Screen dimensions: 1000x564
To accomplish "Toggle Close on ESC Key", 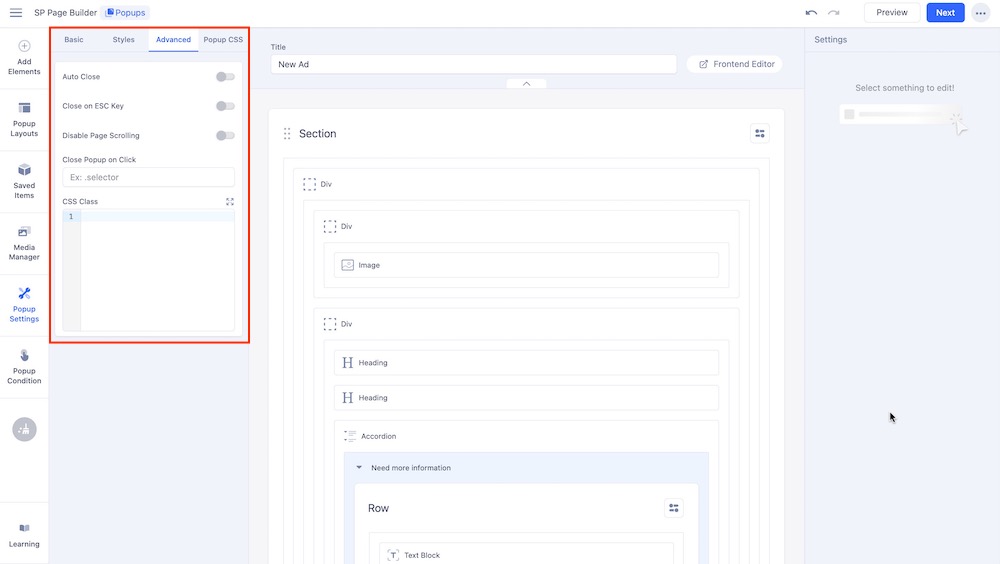I will click(x=225, y=106).
